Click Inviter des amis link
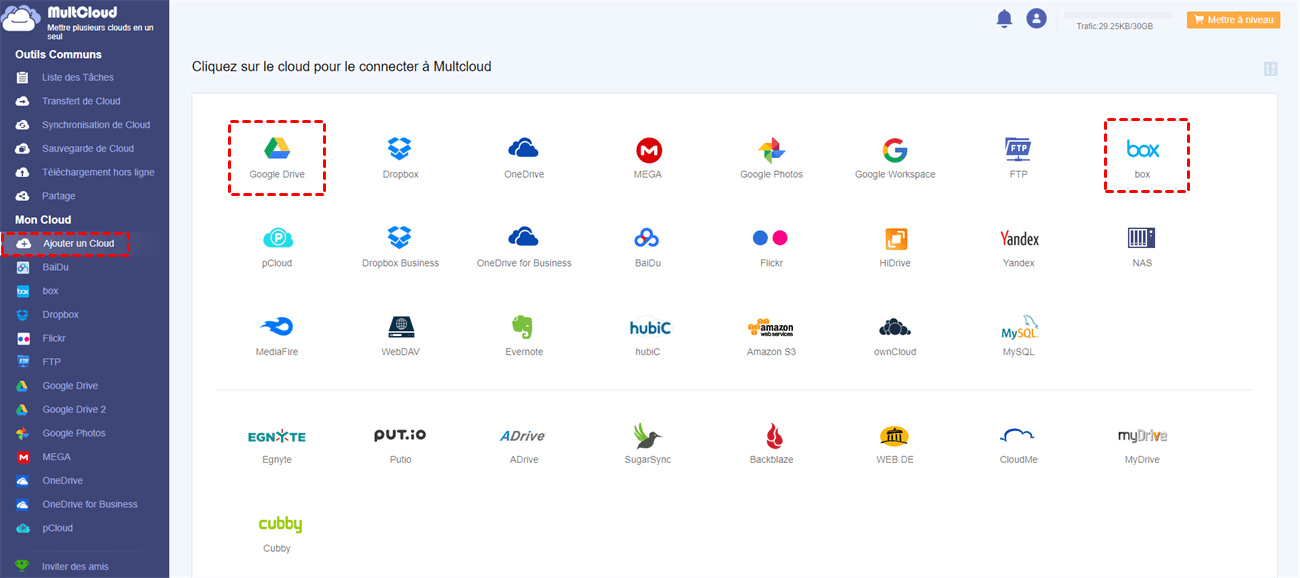 [x=75, y=566]
